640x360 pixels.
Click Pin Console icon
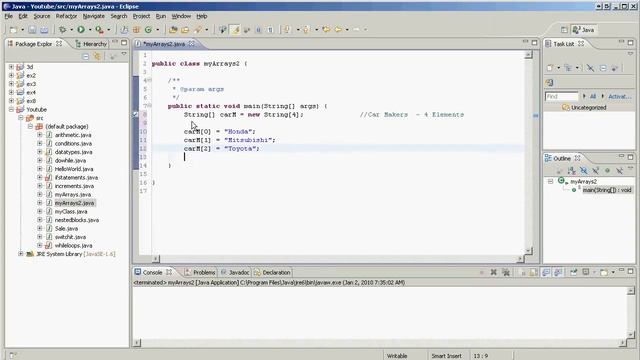(x=573, y=272)
